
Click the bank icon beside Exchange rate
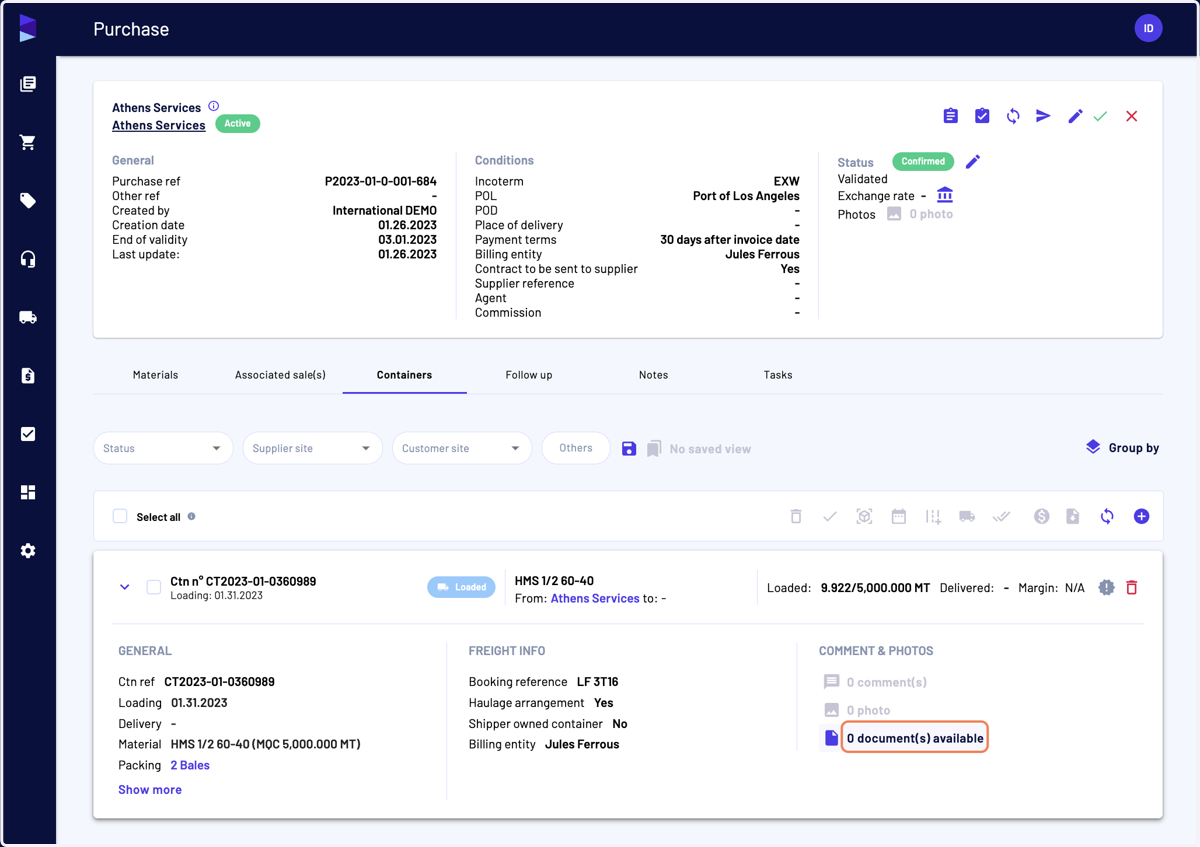click(945, 195)
